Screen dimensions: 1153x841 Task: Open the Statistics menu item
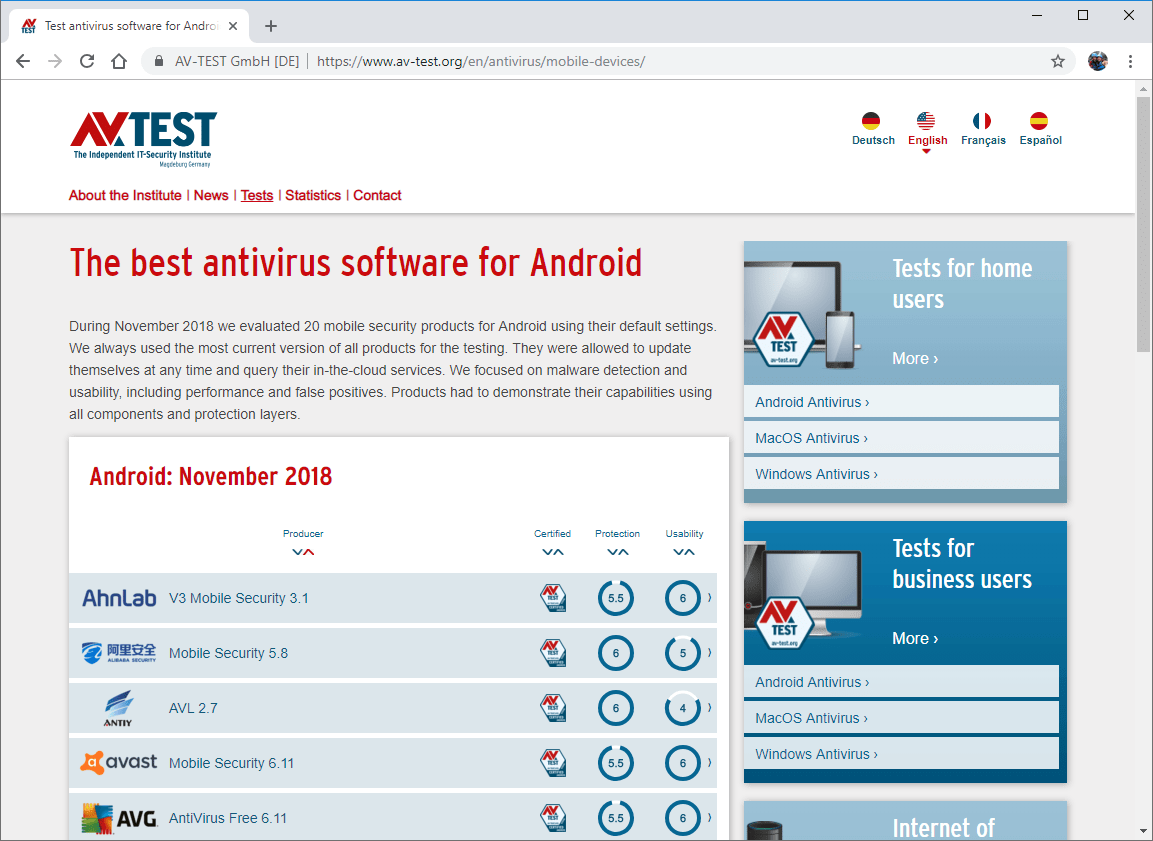[x=313, y=196]
